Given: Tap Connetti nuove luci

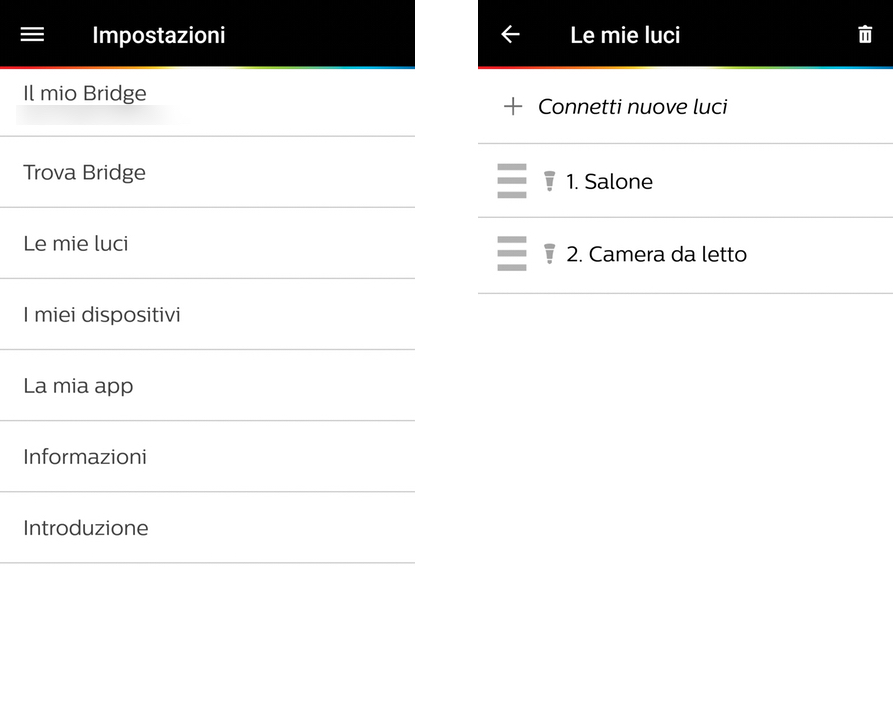Looking at the screenshot, I should click(632, 106).
